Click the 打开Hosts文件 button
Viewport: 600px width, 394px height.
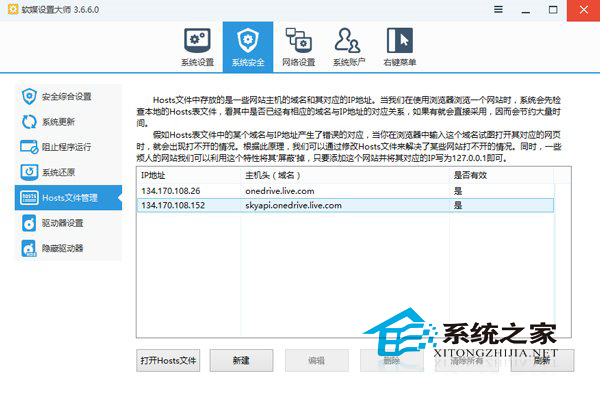[168, 360]
